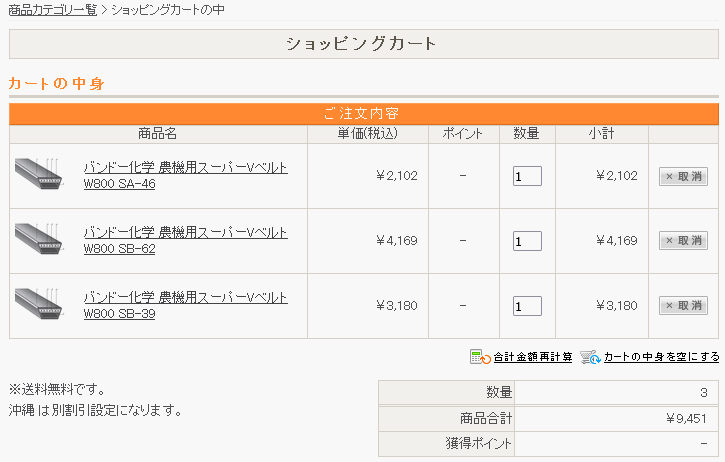Click the SA-46 belt product thumbnail
The image size is (725, 462).
[40, 176]
